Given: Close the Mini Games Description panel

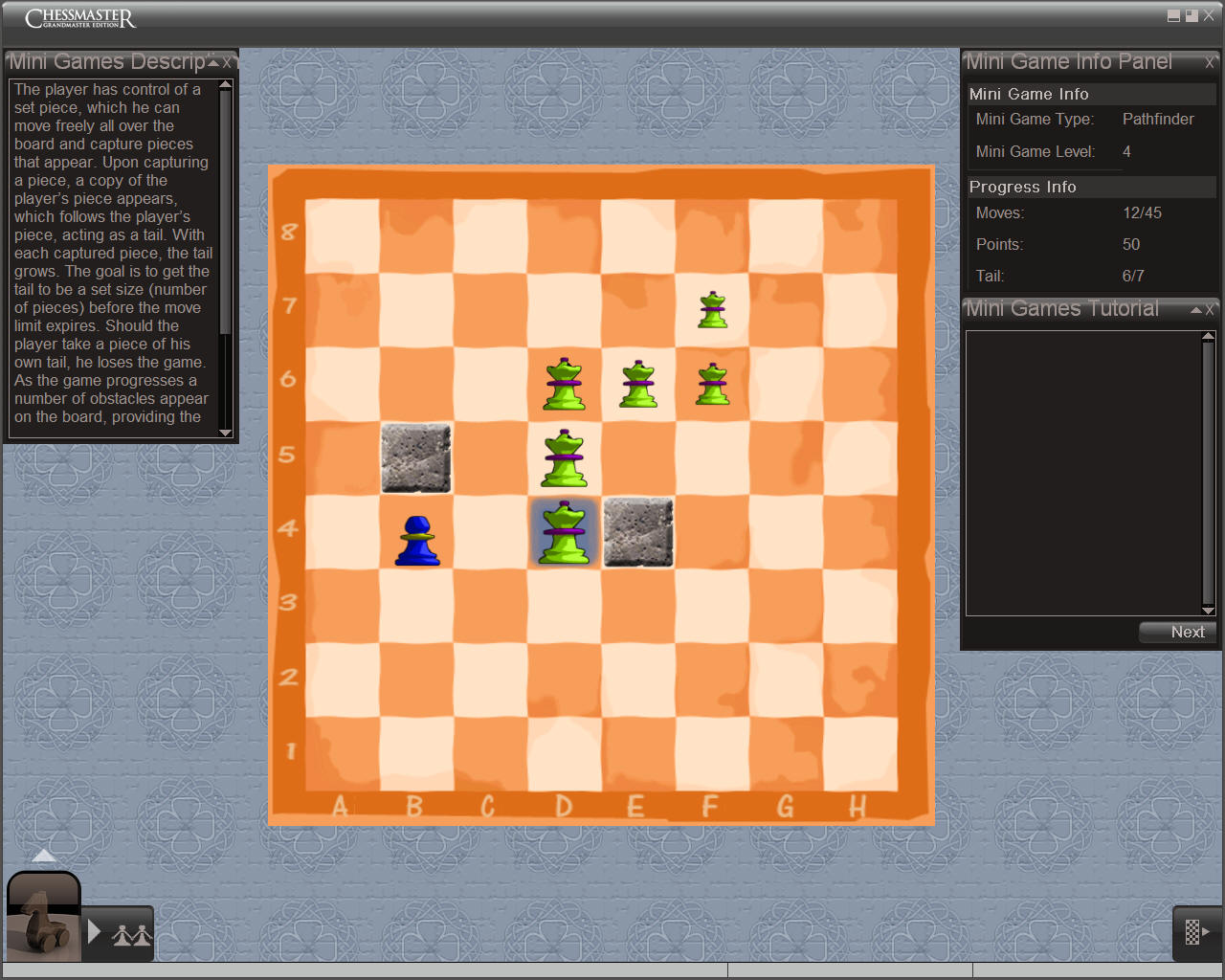Looking at the screenshot, I should (228, 63).
